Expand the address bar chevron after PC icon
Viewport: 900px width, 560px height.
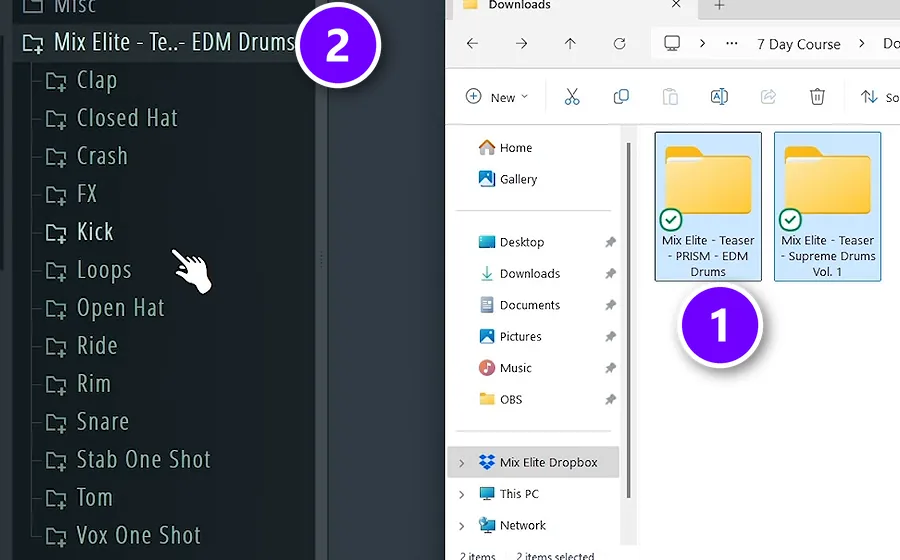click(x=702, y=44)
